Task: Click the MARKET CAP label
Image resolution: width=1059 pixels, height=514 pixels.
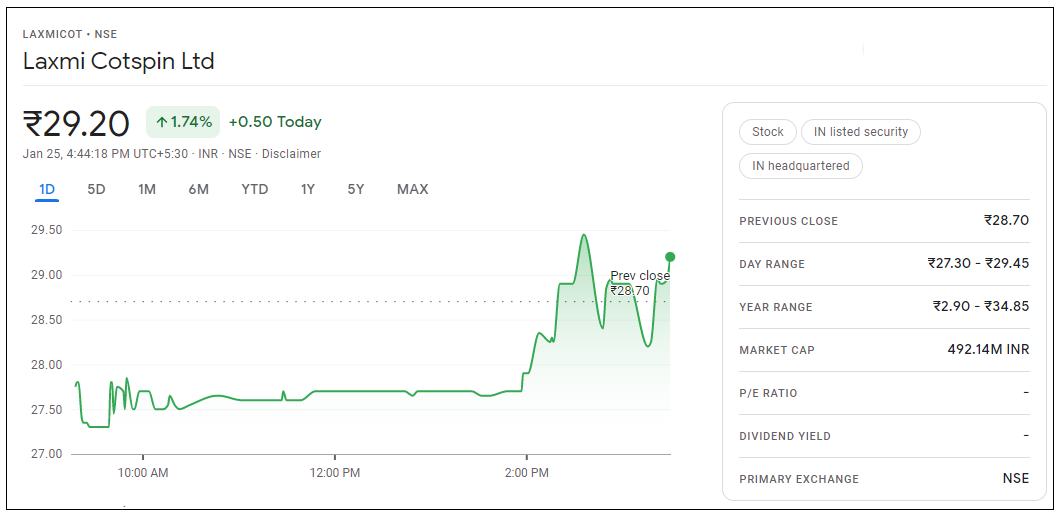Action: 777,351
